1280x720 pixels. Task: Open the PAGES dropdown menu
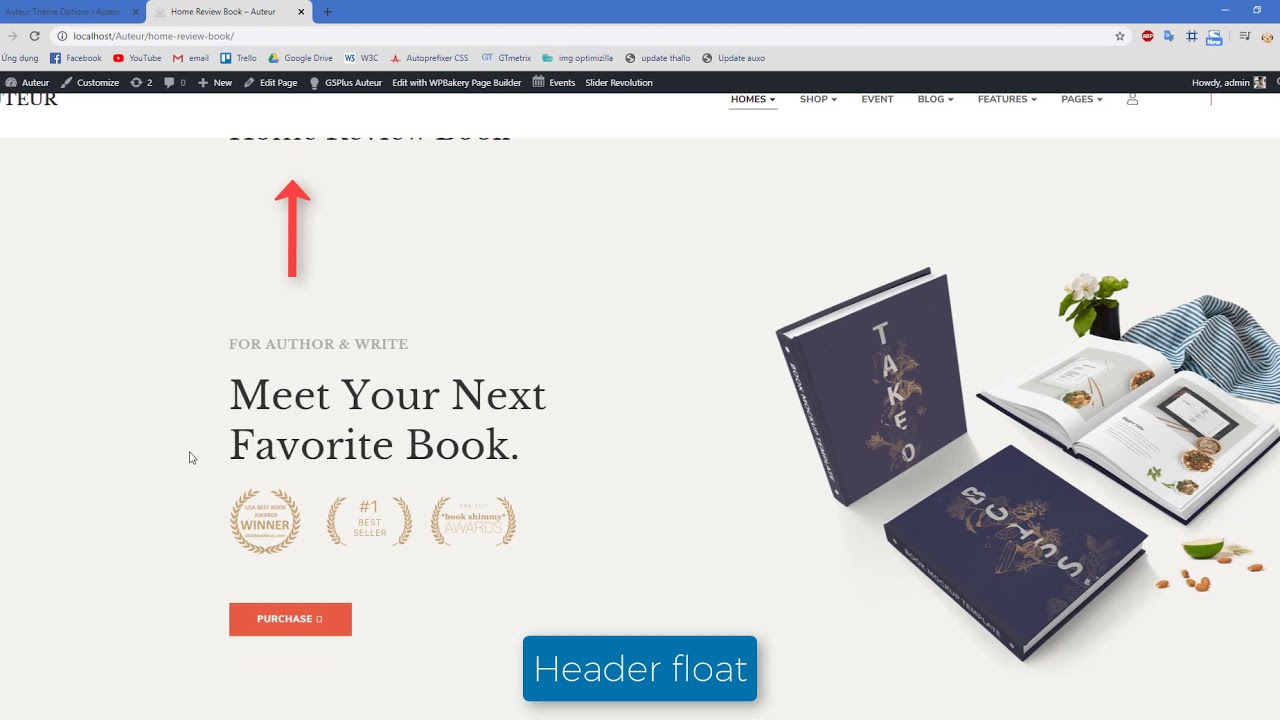coord(1082,99)
